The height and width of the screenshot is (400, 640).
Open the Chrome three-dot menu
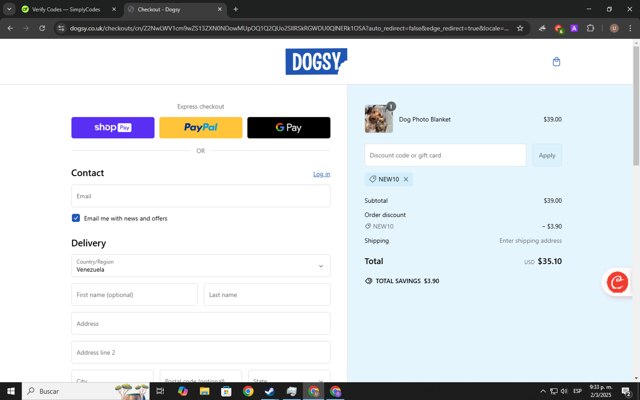[x=630, y=28]
